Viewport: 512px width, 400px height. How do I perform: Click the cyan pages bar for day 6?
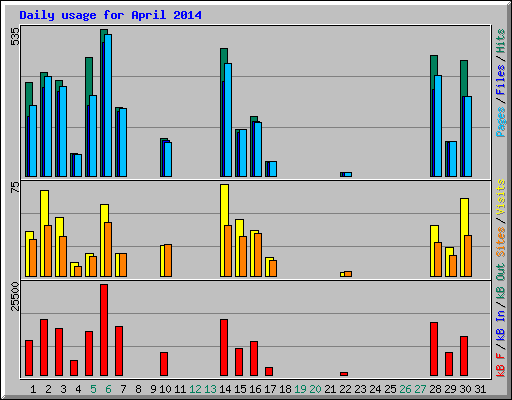pyautogui.click(x=108, y=105)
